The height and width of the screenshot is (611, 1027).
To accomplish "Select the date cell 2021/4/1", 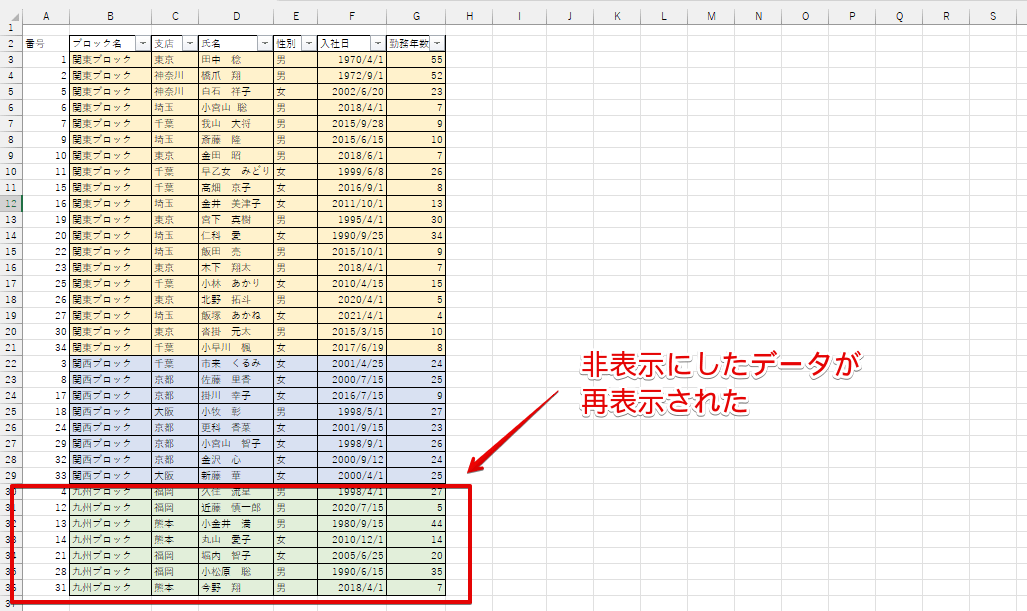I will pos(352,316).
